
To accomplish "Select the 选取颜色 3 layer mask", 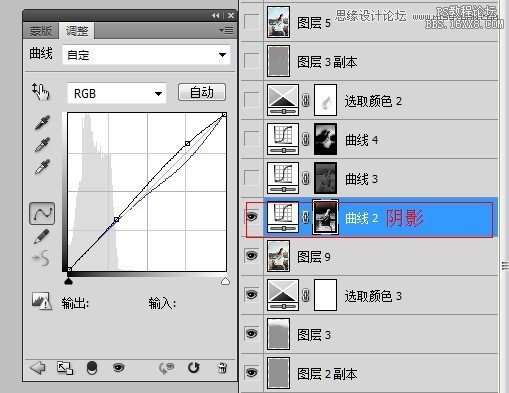I will pos(325,295).
